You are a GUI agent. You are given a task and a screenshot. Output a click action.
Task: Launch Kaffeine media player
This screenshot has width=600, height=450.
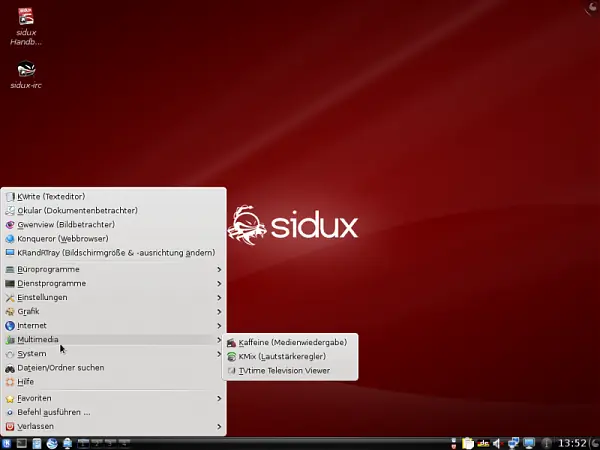coord(290,342)
